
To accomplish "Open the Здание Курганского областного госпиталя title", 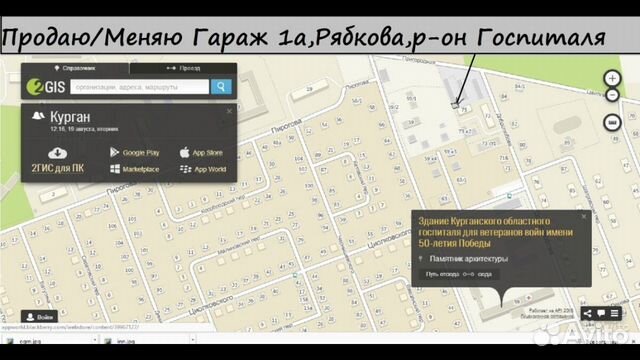I will tap(496, 232).
